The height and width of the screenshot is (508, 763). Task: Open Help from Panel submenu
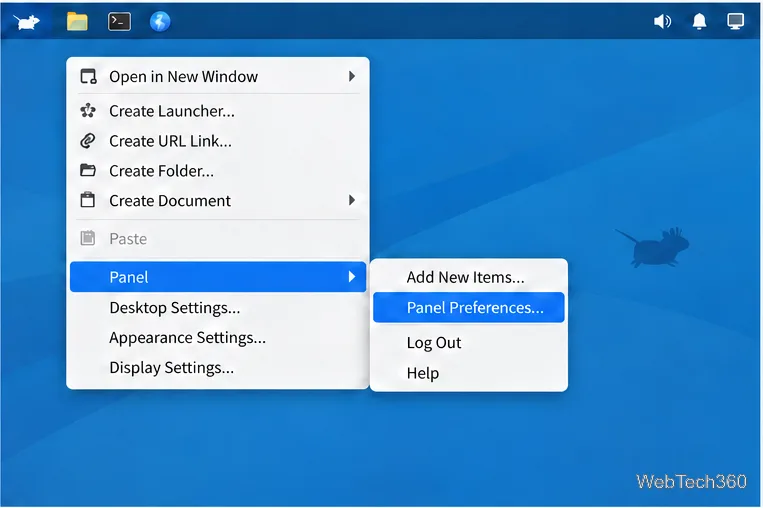pyautogui.click(x=469, y=373)
